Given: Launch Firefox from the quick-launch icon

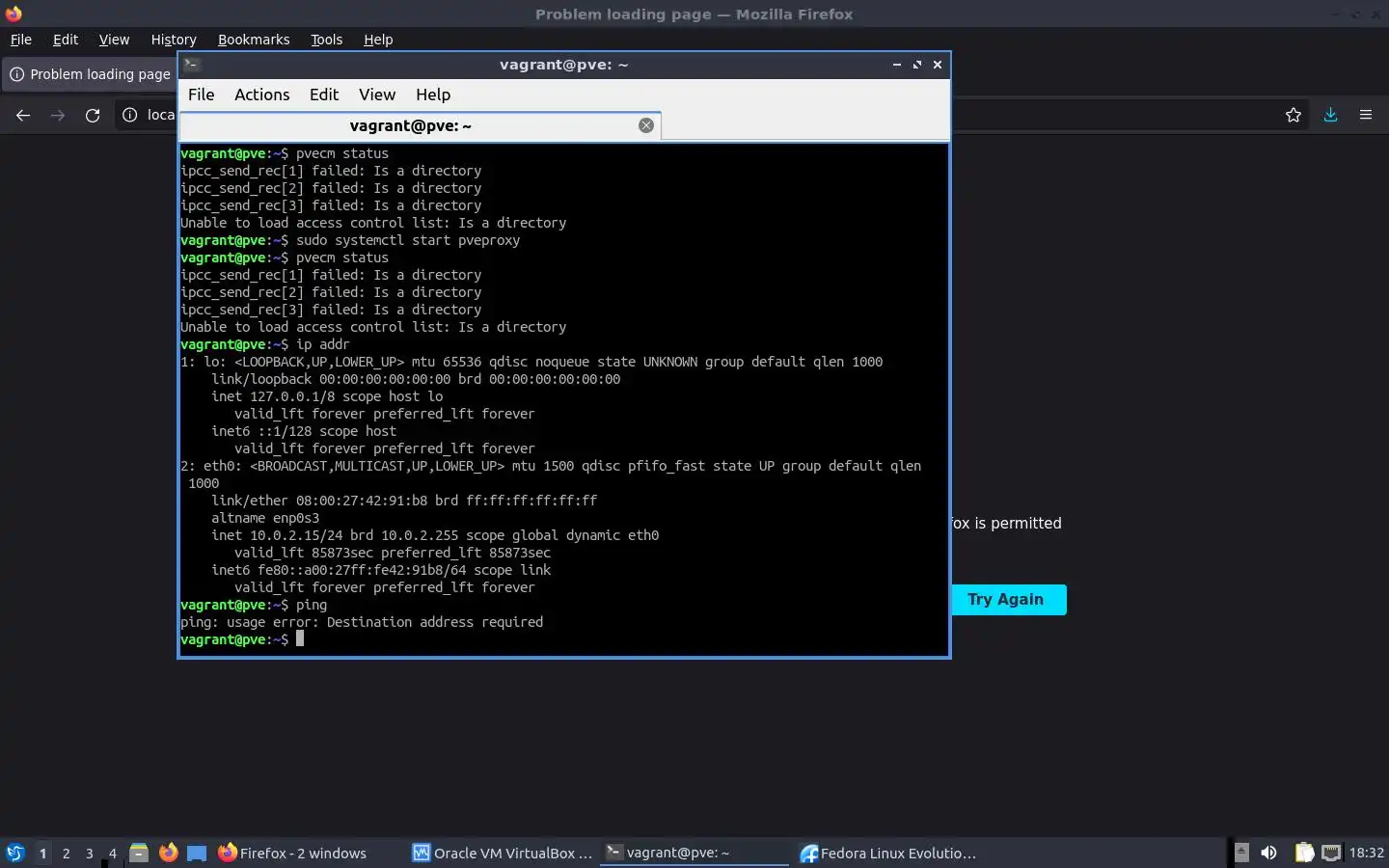Looking at the screenshot, I should point(168,853).
